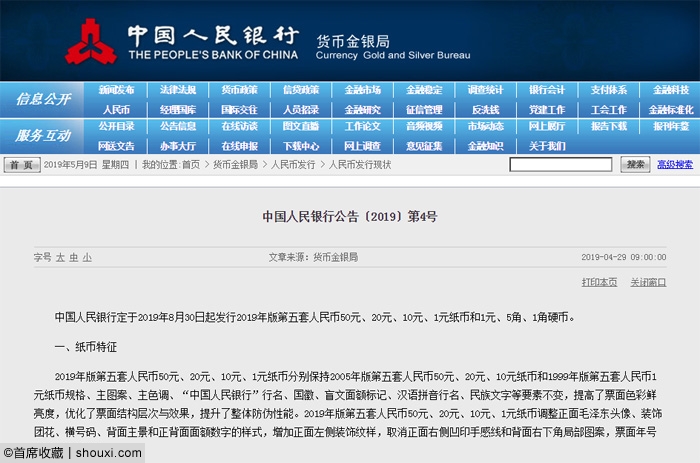Open 人民币发行现状 breadcrumb link
This screenshot has width=700, height=463.
coord(360,165)
